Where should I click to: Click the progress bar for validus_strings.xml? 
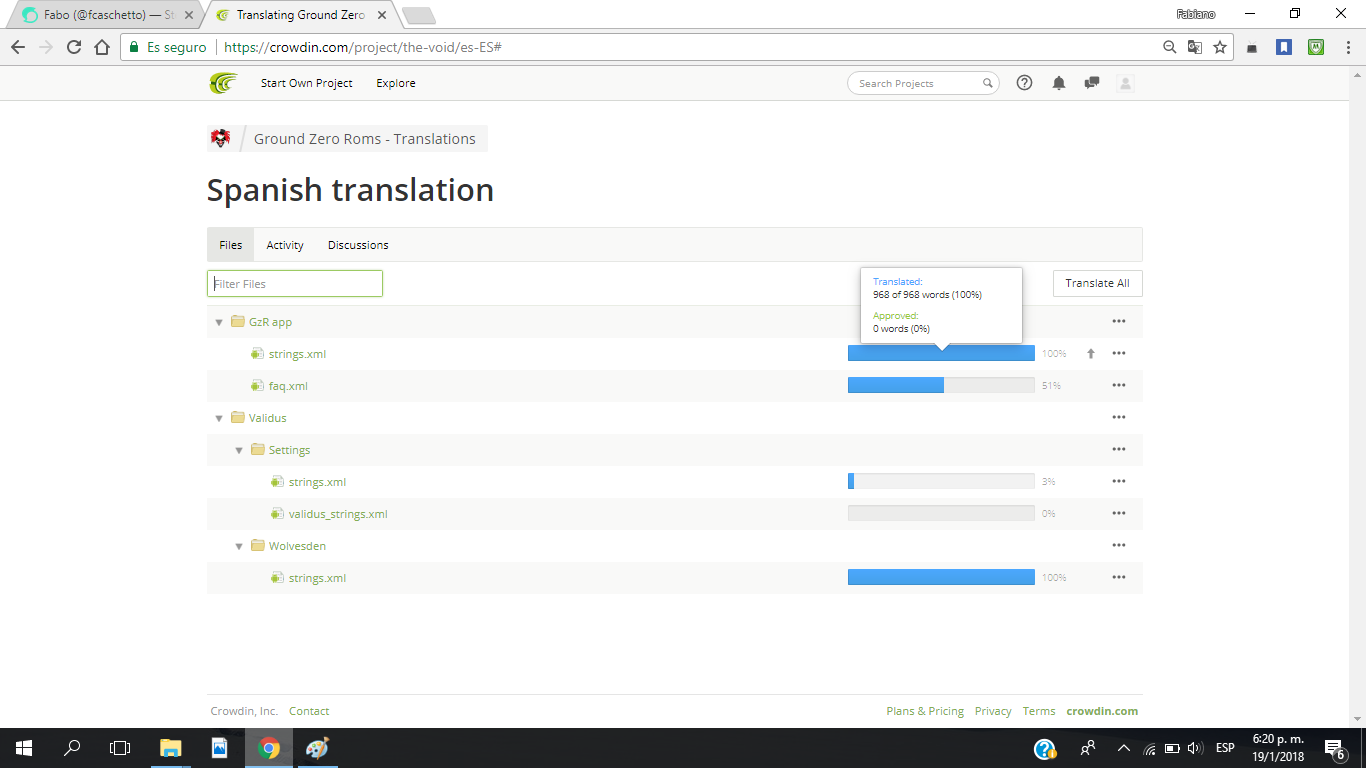click(x=941, y=514)
